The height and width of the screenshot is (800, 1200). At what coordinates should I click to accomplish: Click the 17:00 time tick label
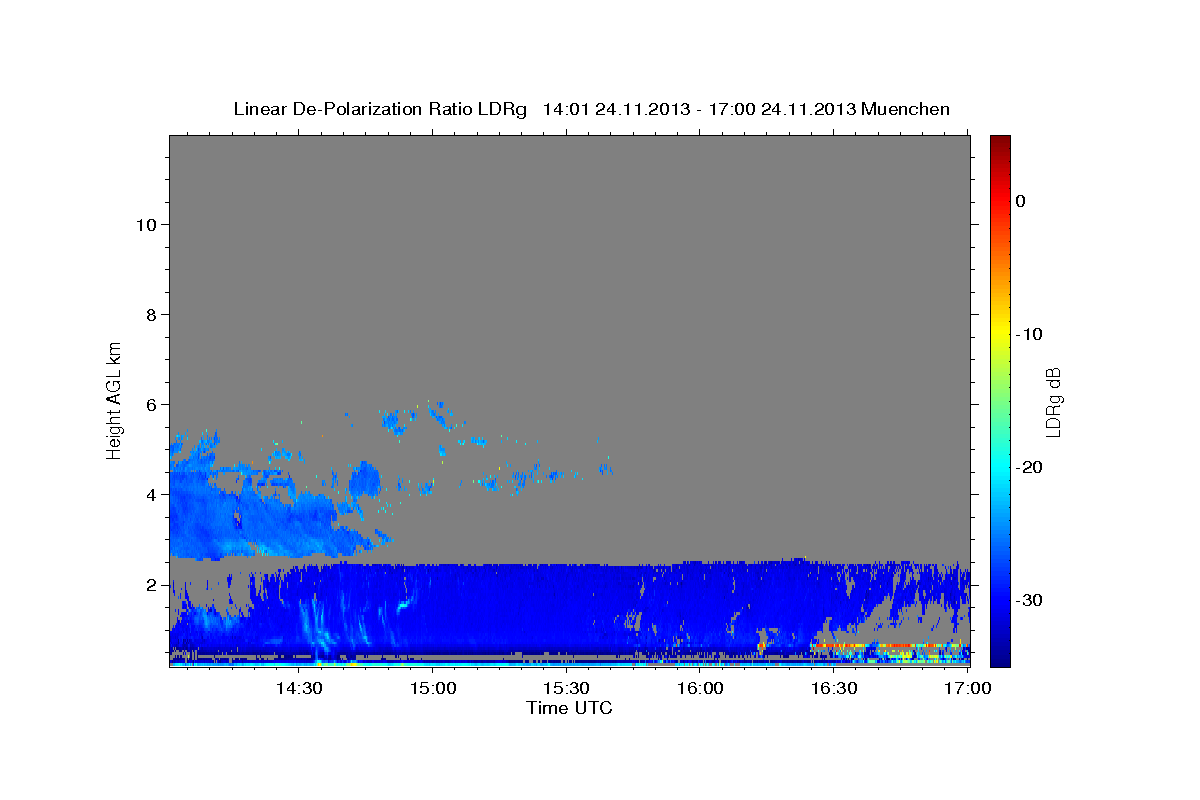pos(966,688)
